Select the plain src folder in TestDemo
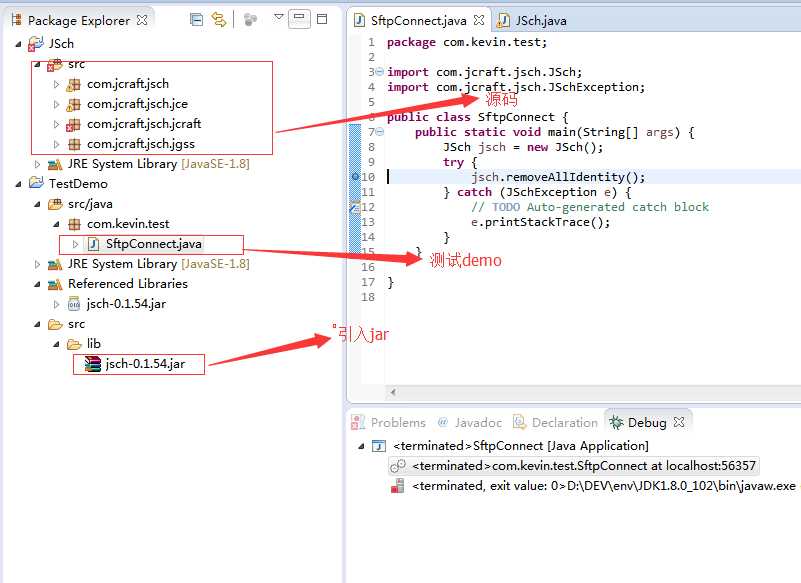Screen dimensions: 801x583 click(76, 324)
